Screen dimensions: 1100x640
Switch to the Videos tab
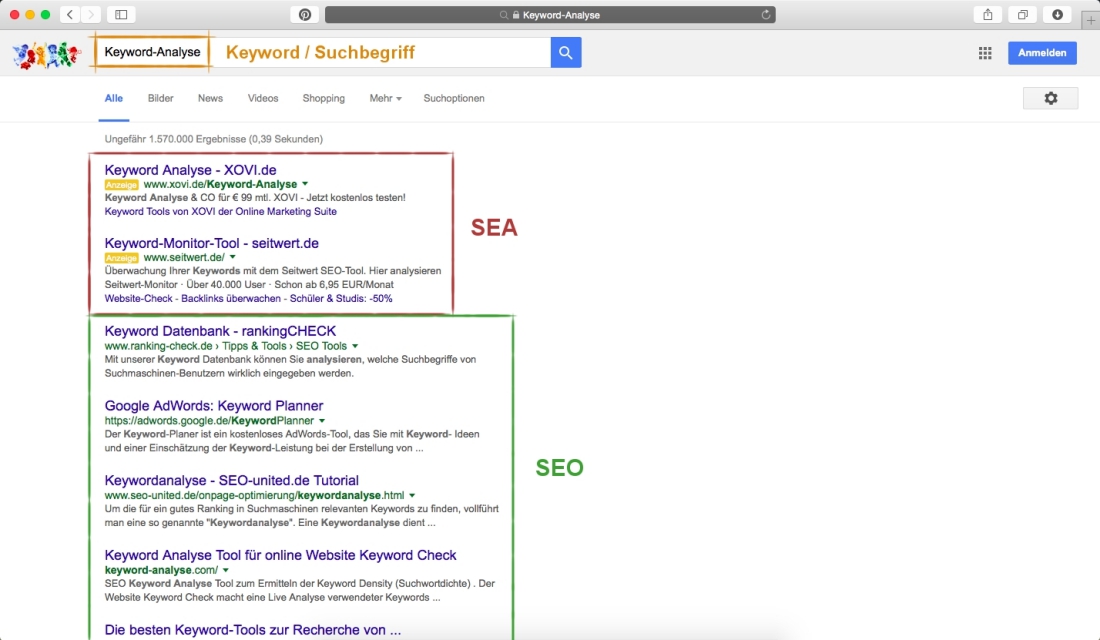tap(263, 98)
